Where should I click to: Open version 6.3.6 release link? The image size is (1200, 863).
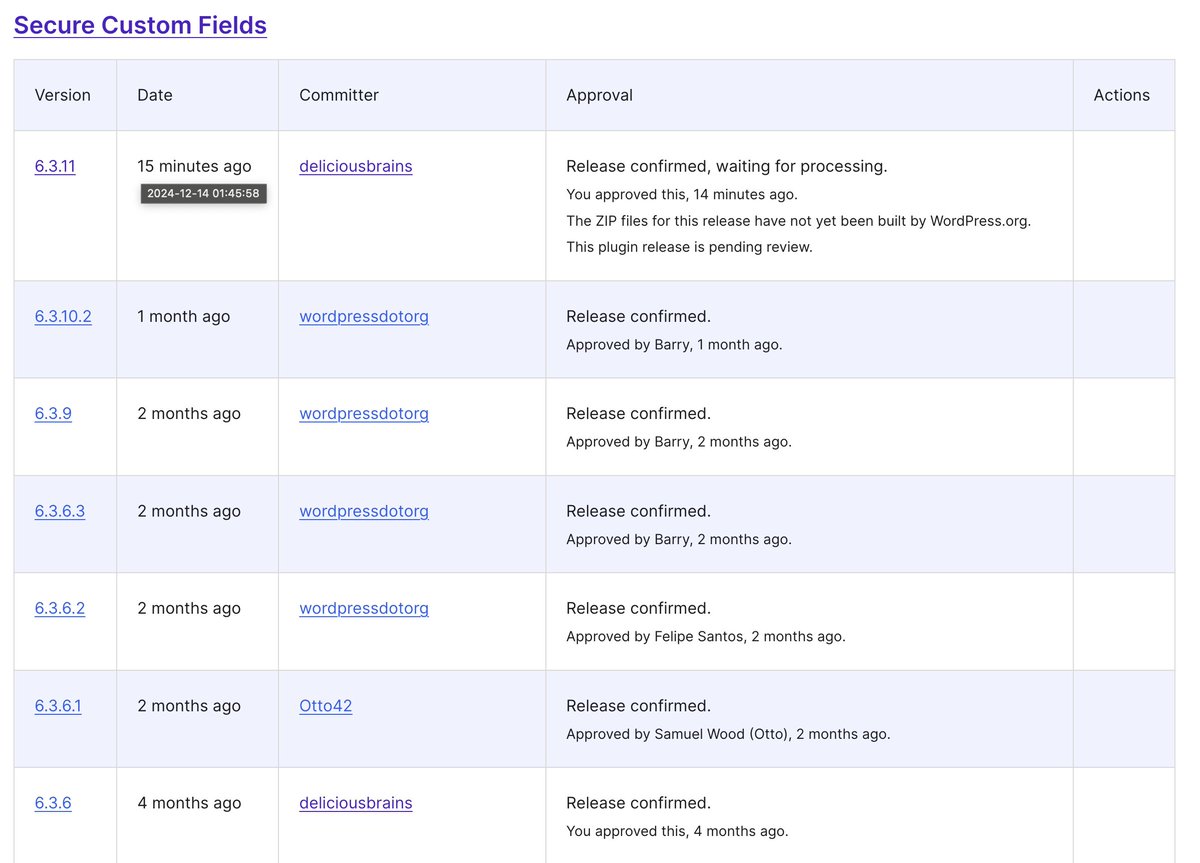[x=53, y=803]
